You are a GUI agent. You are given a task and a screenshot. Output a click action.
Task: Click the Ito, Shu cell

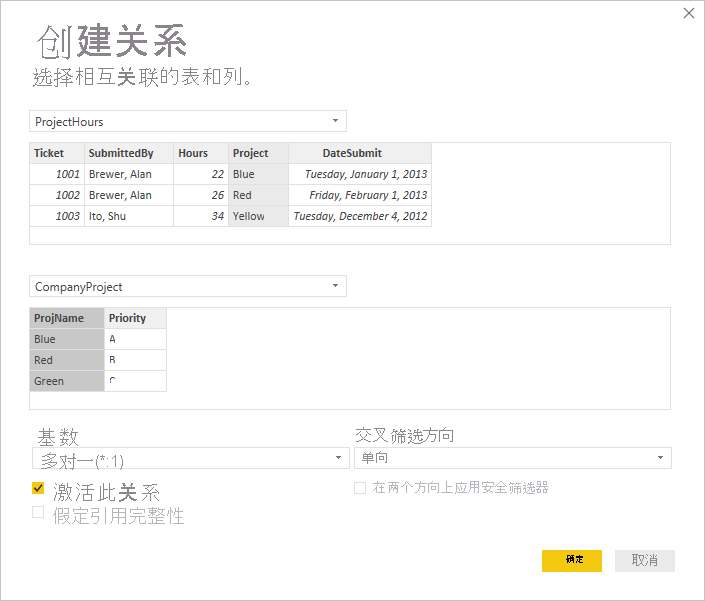pos(128,216)
